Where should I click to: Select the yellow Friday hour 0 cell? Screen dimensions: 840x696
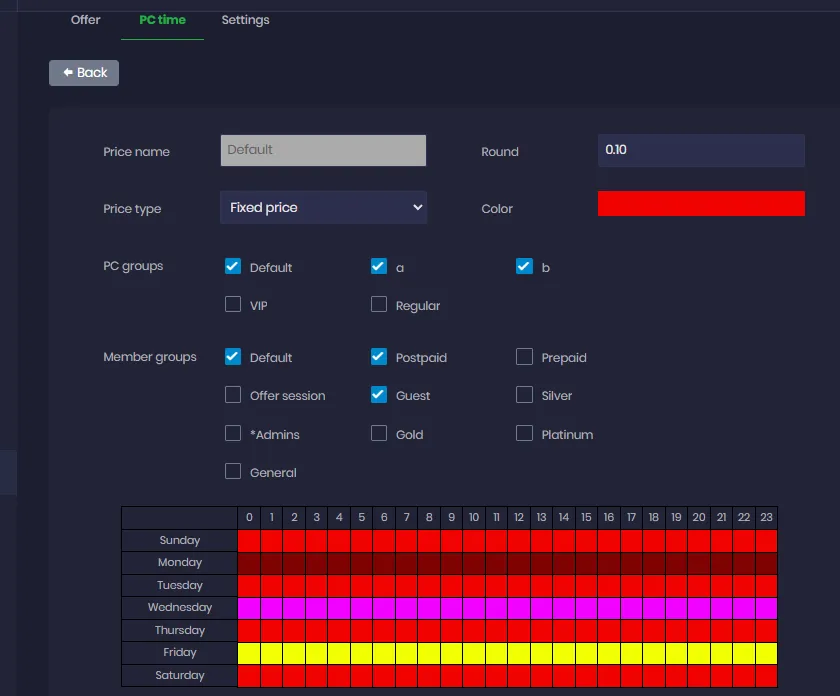point(249,653)
